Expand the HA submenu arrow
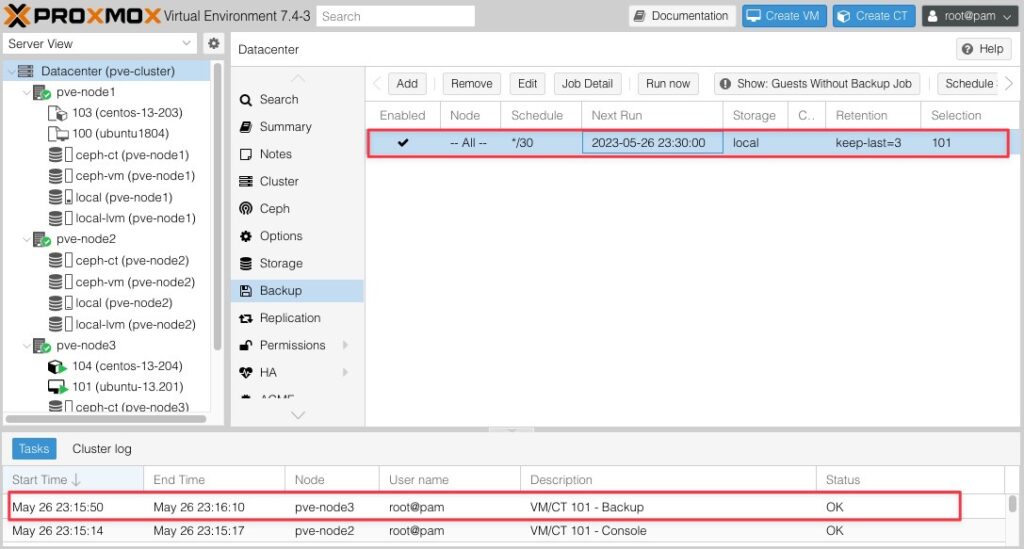 (345, 373)
